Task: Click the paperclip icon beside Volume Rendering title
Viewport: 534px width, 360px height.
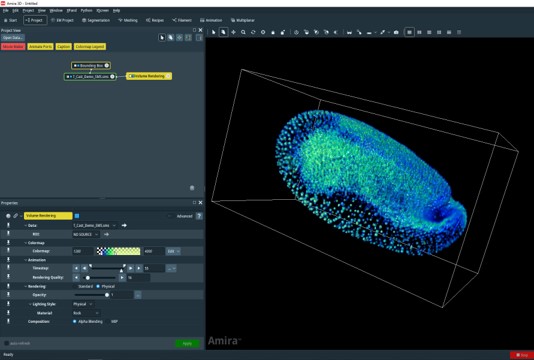Action: coord(15,216)
